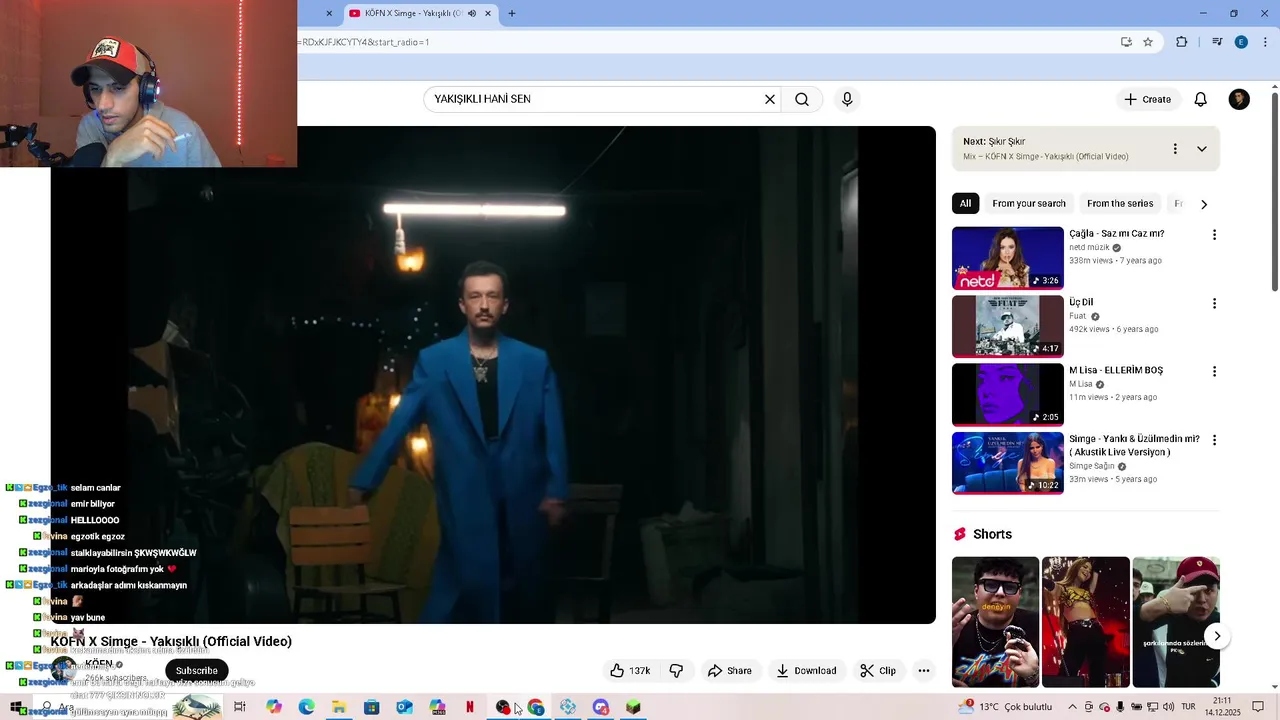
Task: Open the Chrome three-dot menu
Action: [x=1266, y=42]
